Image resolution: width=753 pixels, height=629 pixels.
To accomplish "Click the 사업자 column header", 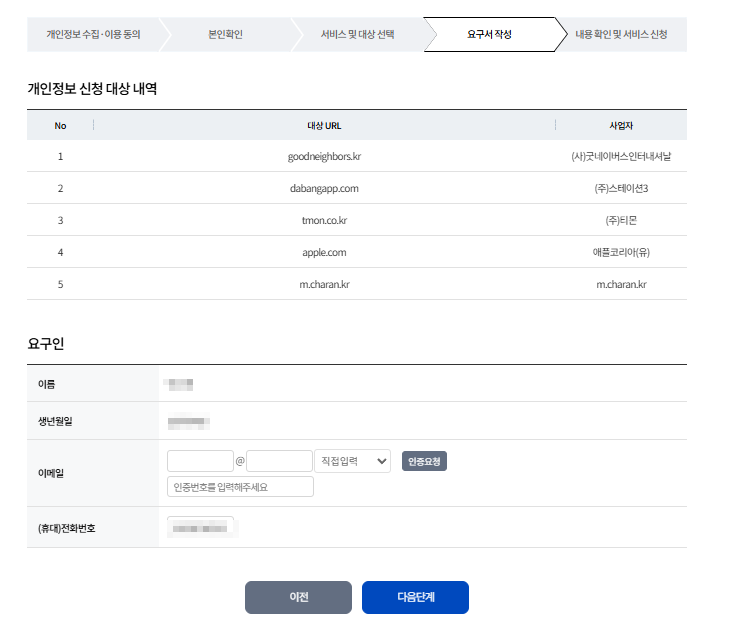I will pos(621,126).
